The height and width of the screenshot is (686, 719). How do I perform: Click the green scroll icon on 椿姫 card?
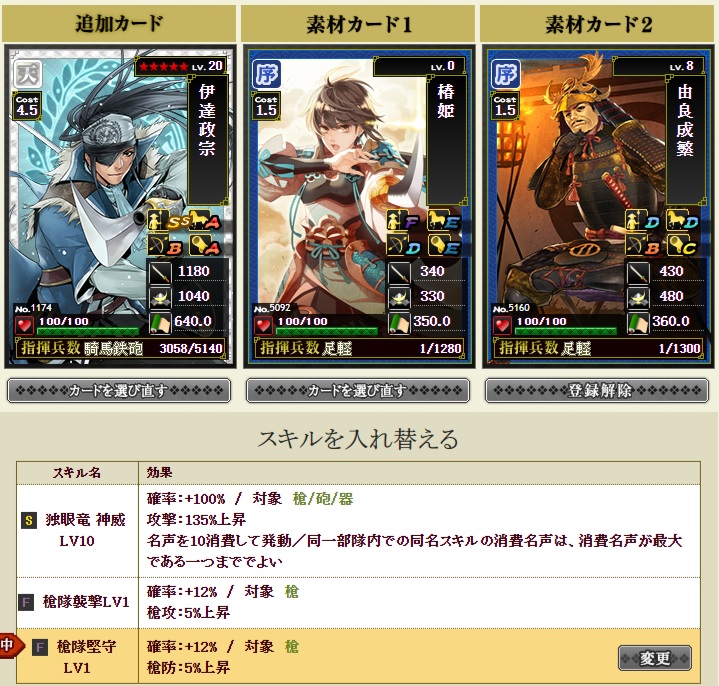point(399,323)
